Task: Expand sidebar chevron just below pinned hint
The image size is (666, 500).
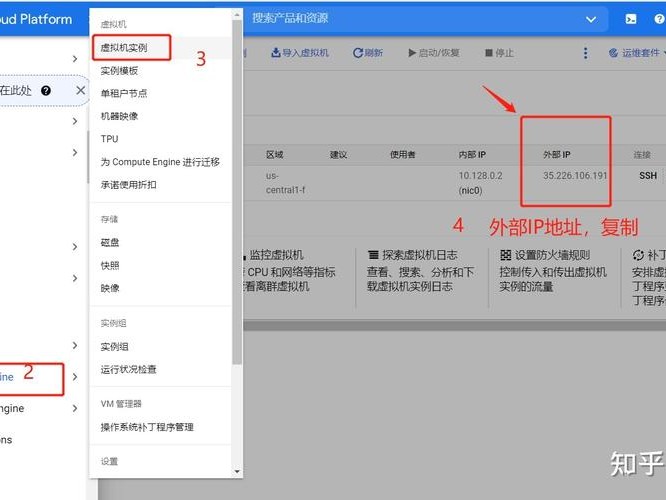Action: pos(75,121)
